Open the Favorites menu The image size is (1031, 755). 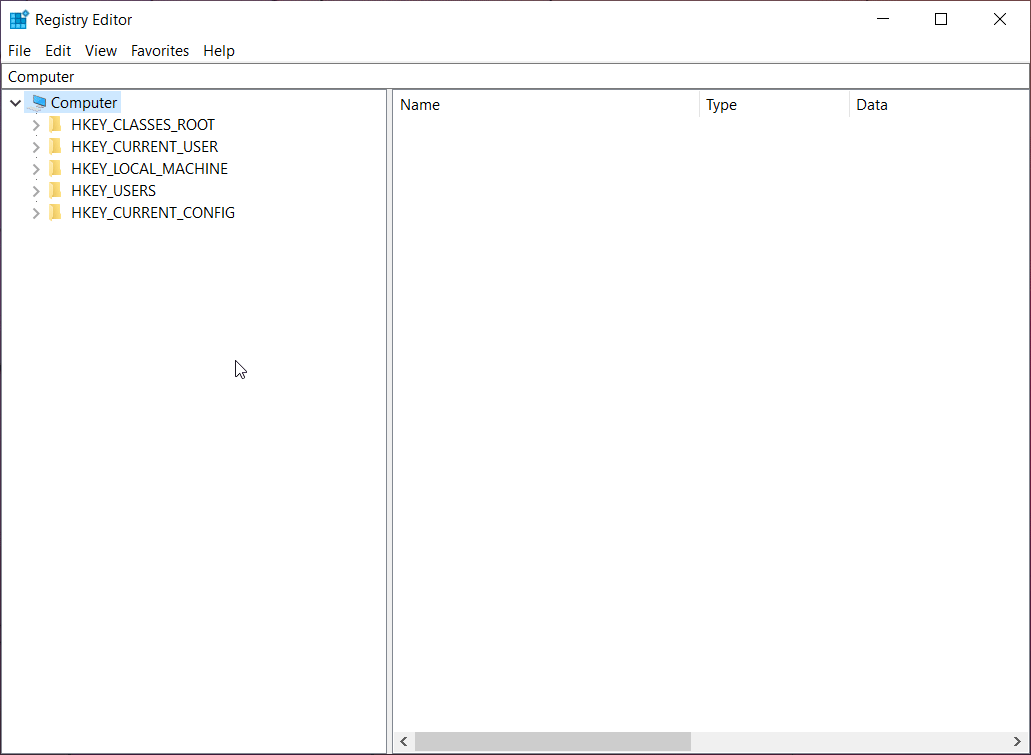pos(160,51)
